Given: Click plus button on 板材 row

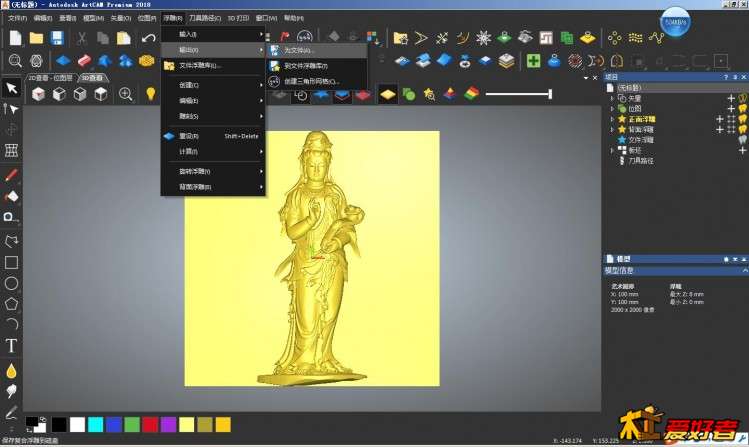Looking at the screenshot, I should [x=742, y=150].
